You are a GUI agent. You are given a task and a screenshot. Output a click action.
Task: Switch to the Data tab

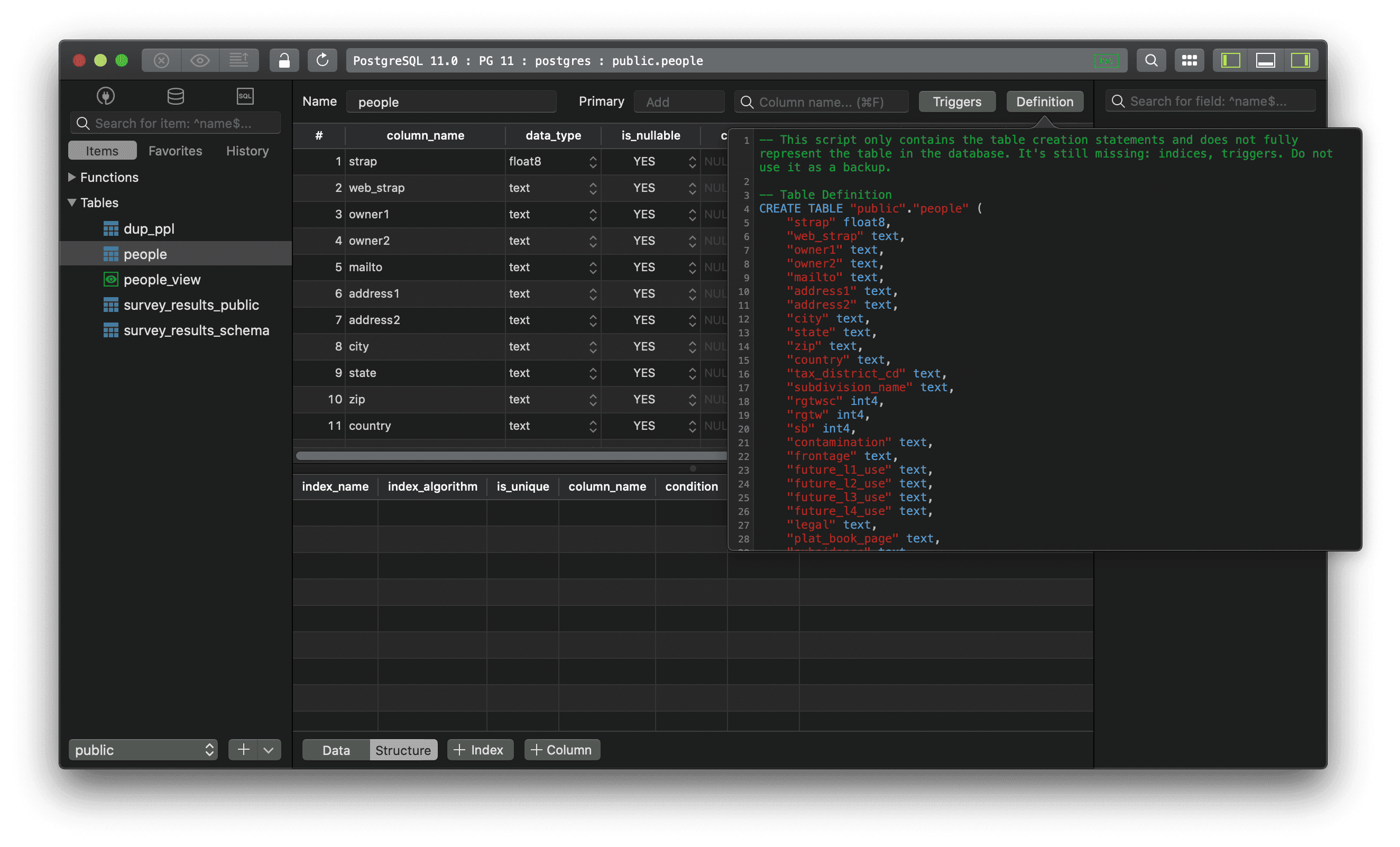point(336,750)
